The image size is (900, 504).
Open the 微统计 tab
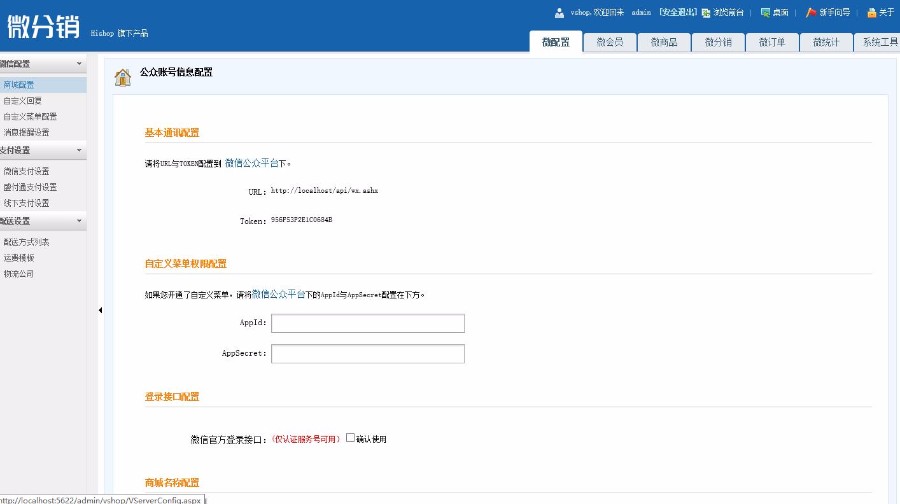coord(826,42)
